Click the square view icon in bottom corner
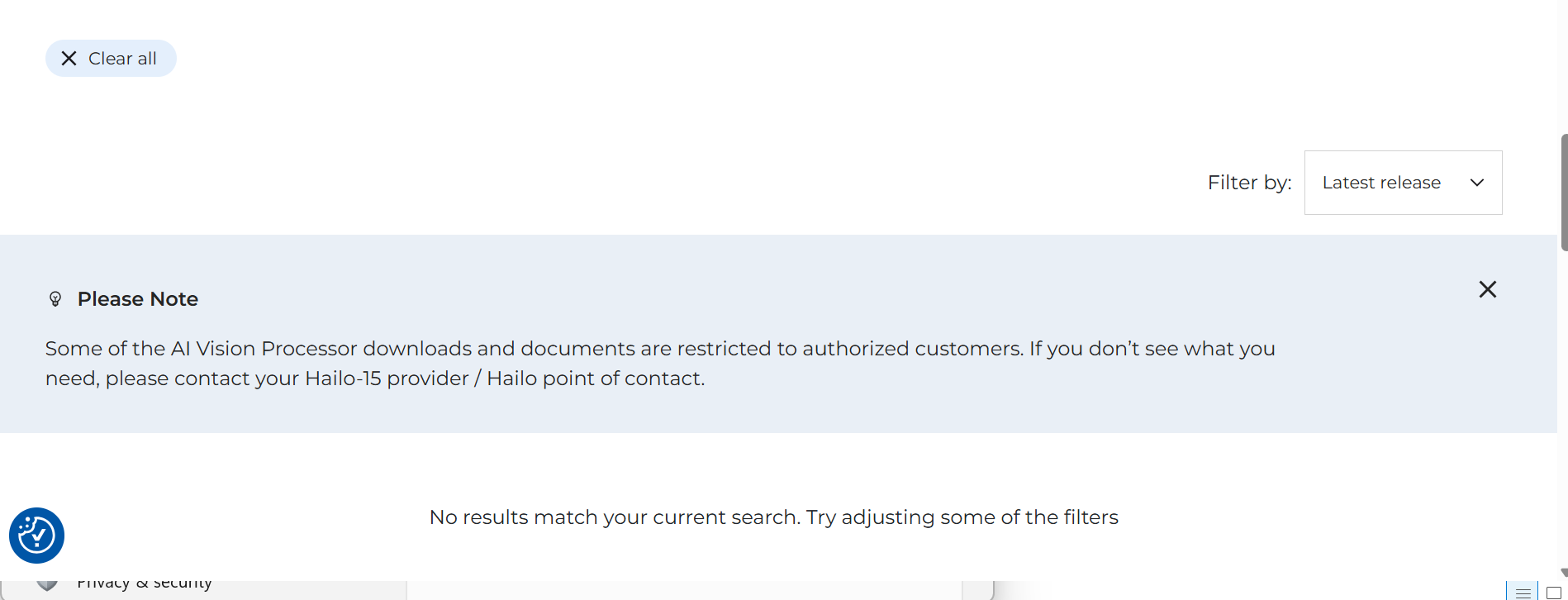The width and height of the screenshot is (1568, 600). pos(1553,593)
